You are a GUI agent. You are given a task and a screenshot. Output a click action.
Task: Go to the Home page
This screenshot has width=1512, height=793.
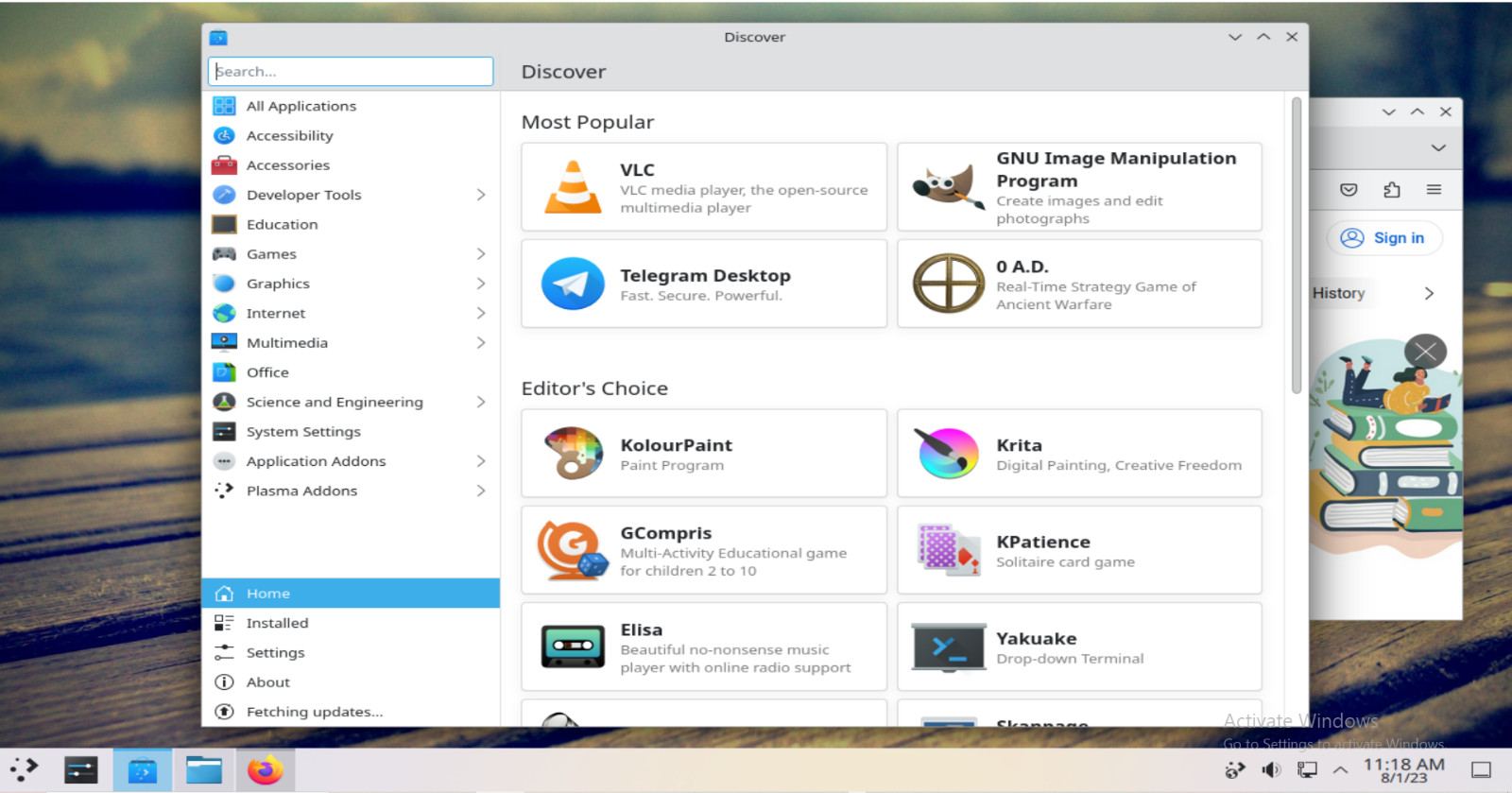(351, 594)
